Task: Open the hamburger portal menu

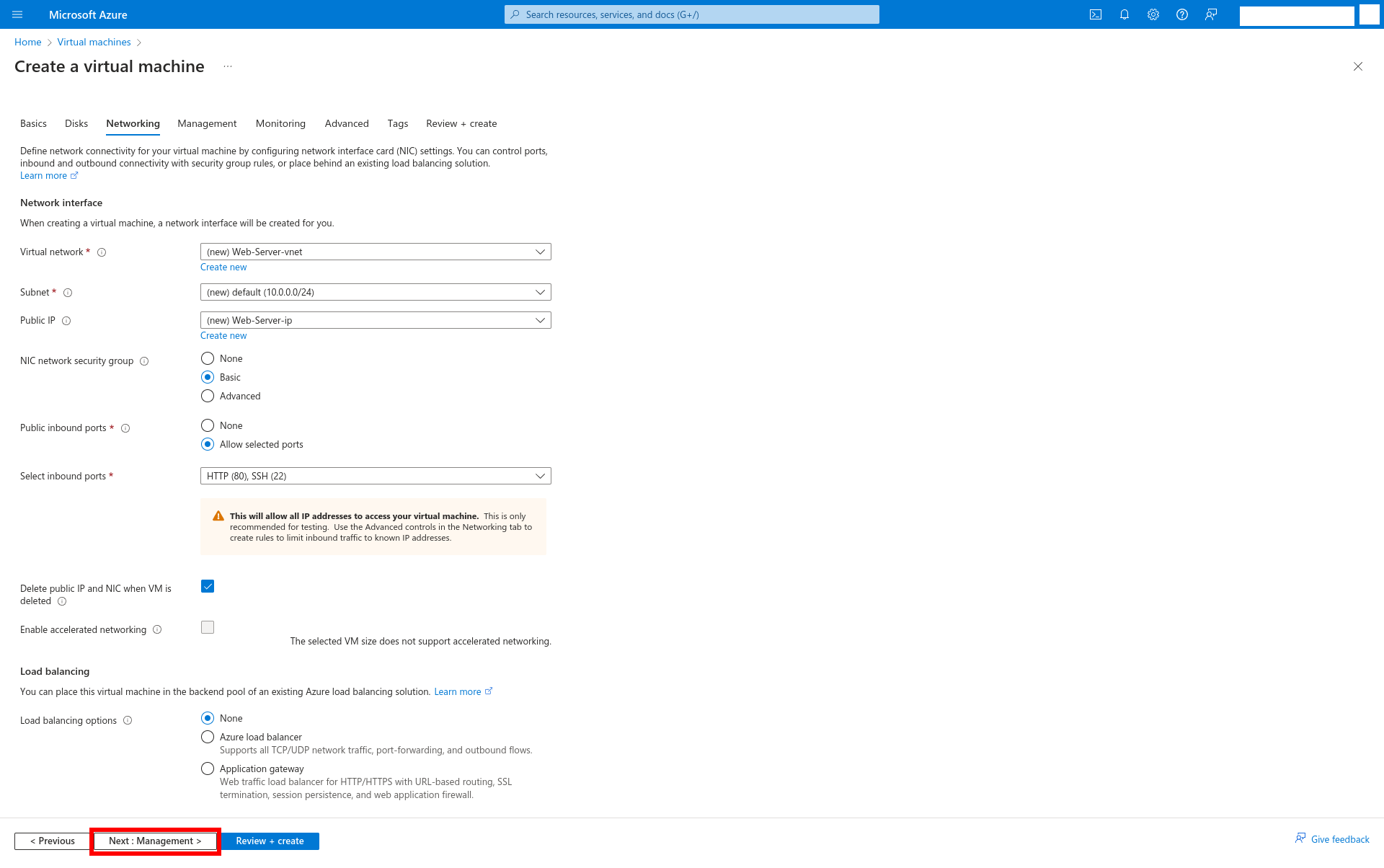Action: tap(17, 14)
